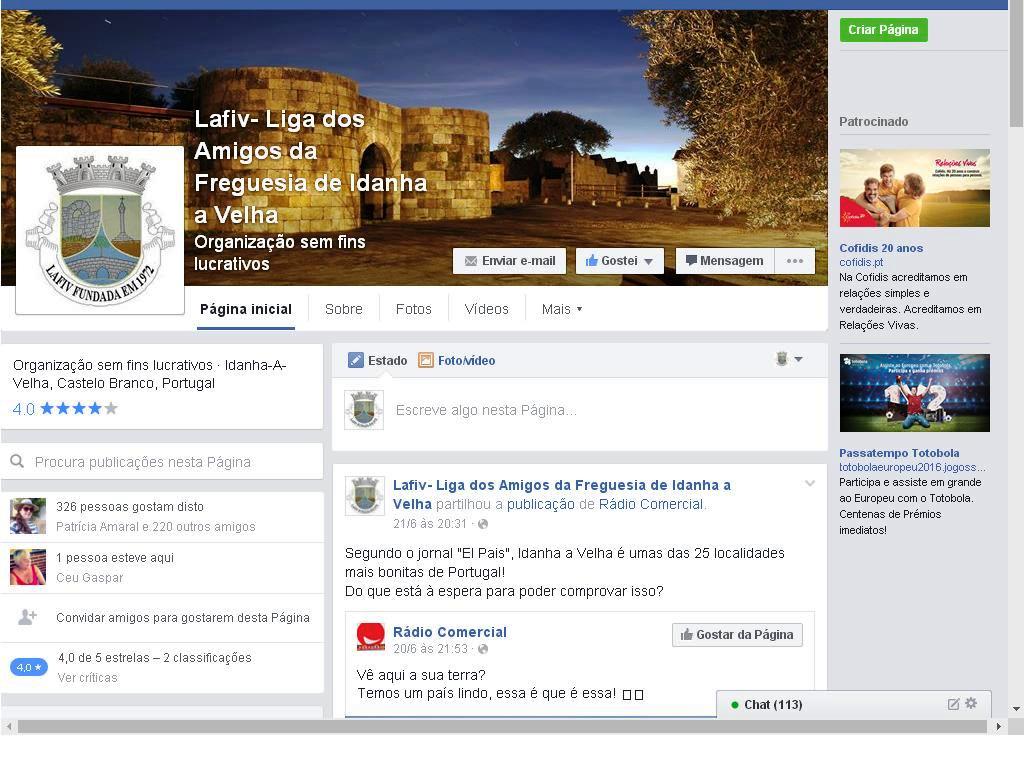Click the Lafiv post author avatar
Image resolution: width=1024 pixels, height=768 pixels.
coord(364,496)
